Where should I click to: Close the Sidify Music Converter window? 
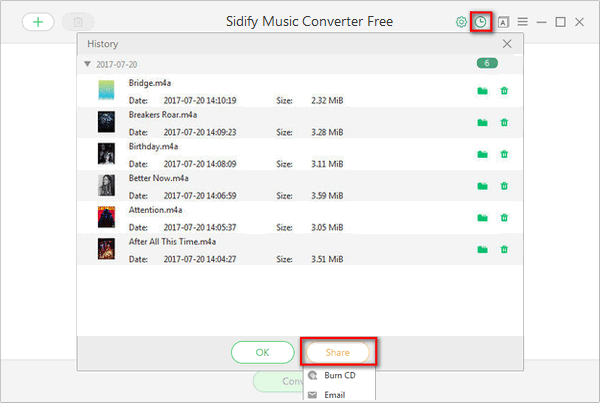(580, 22)
